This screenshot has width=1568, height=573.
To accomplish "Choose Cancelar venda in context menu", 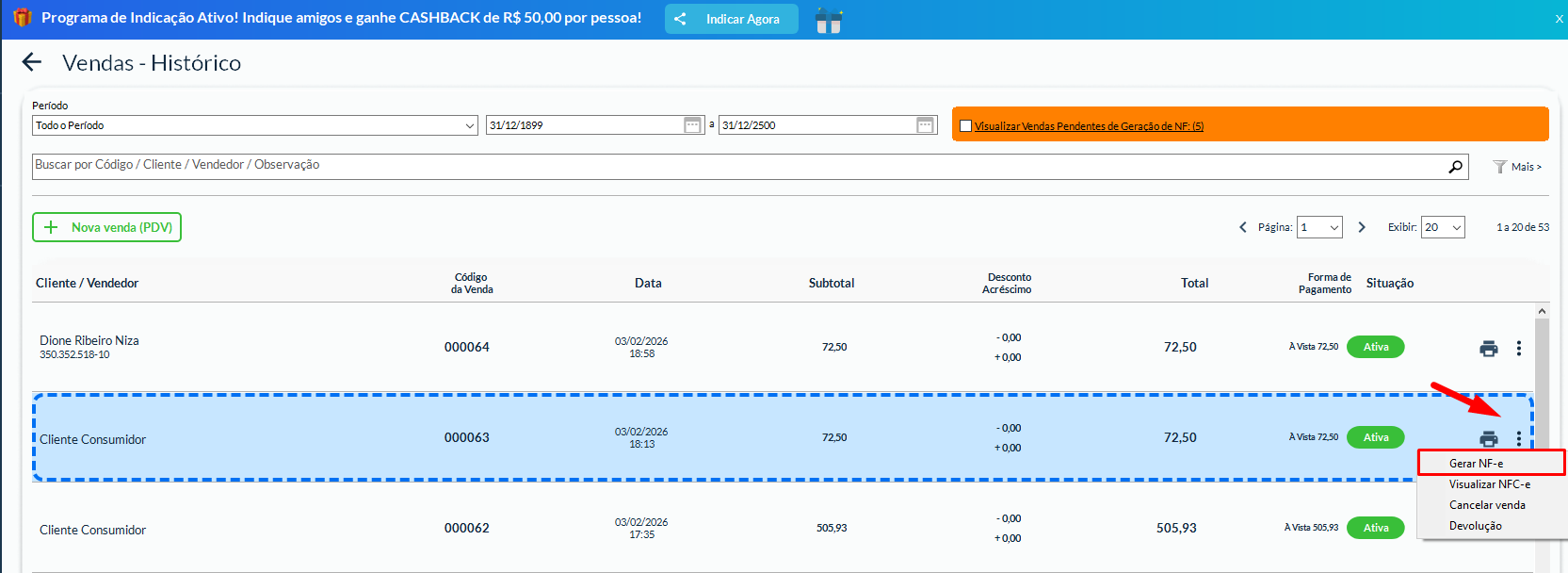I will (1487, 505).
